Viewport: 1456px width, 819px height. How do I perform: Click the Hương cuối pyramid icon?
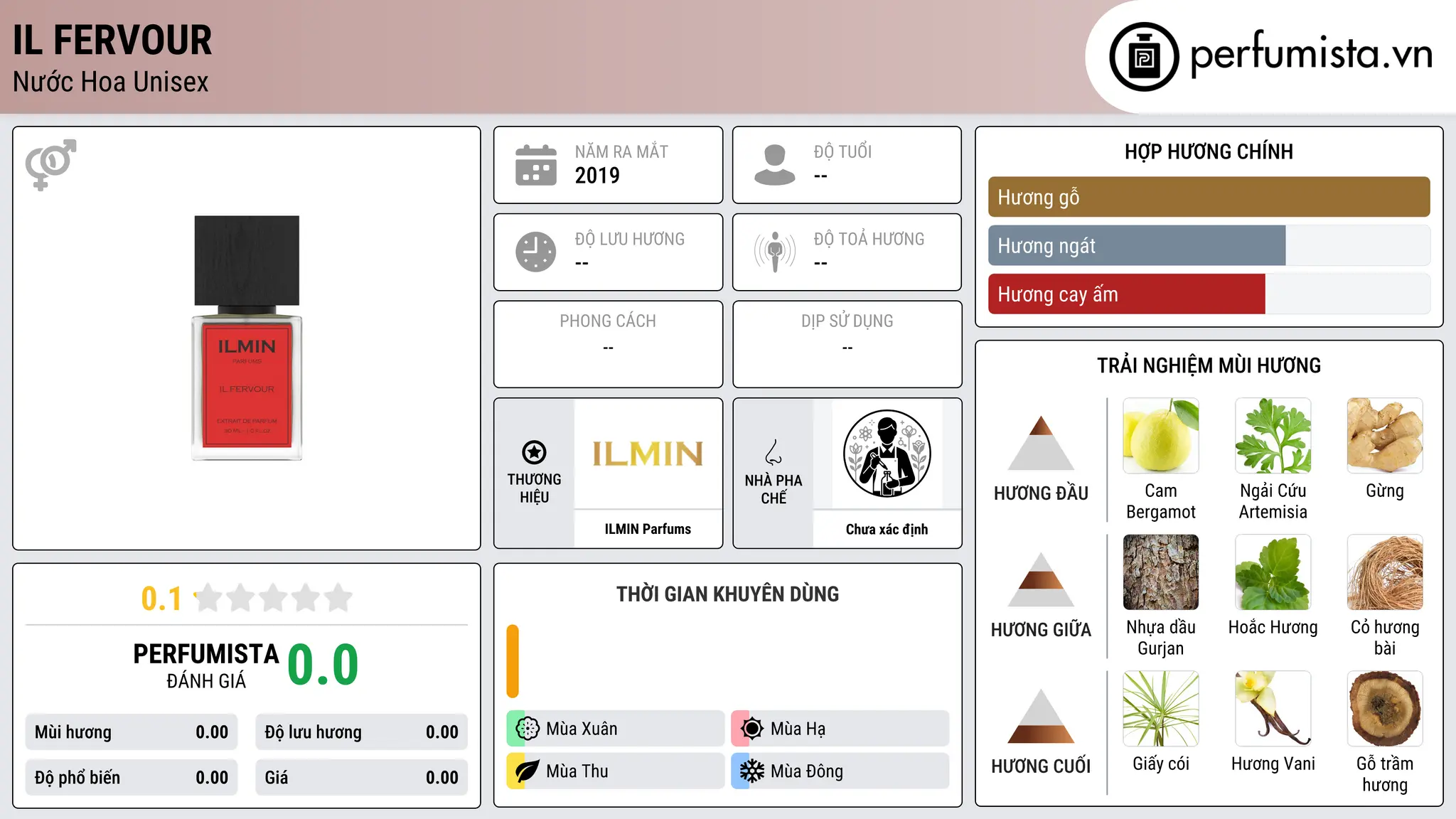click(1041, 716)
